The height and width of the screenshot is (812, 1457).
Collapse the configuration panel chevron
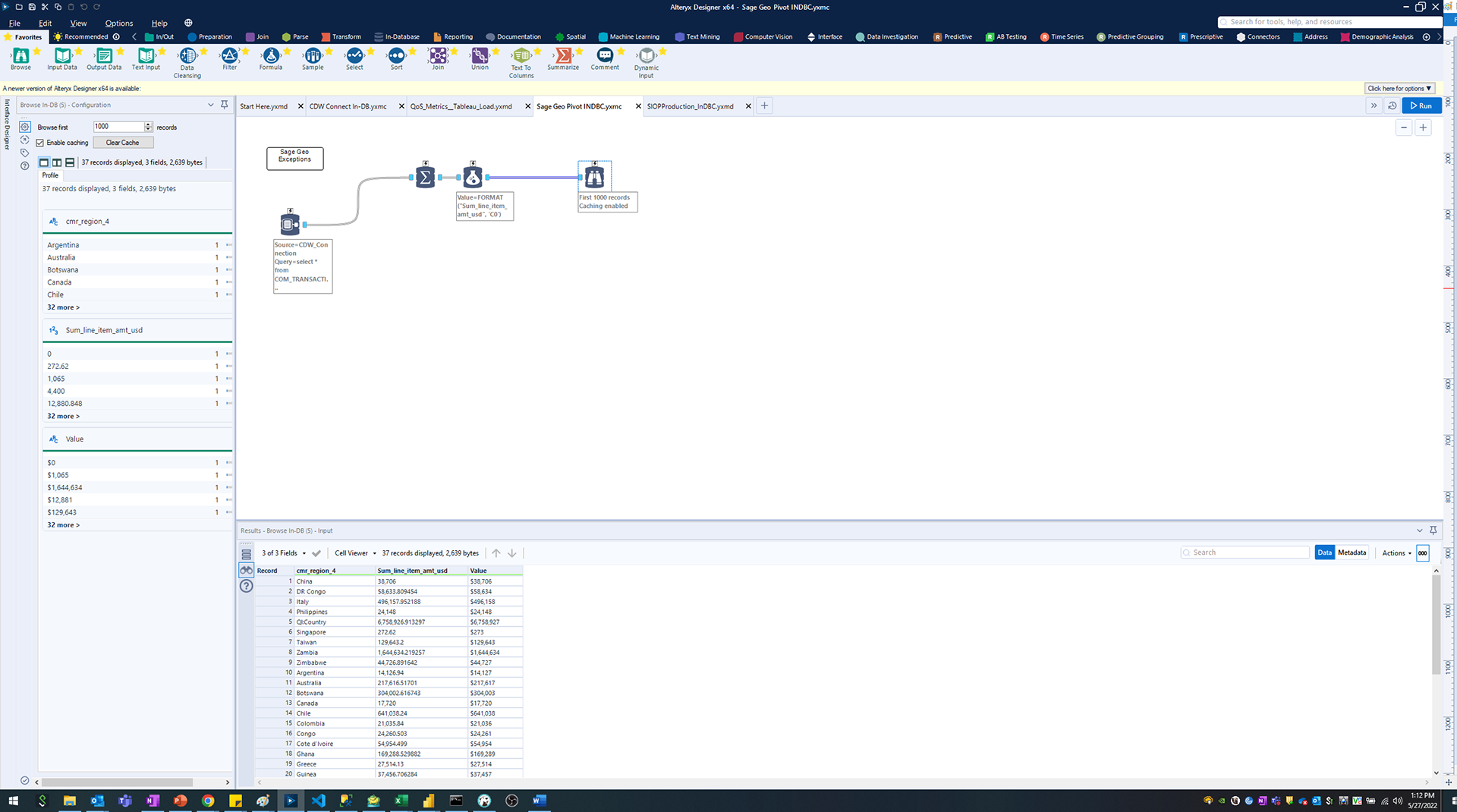(x=210, y=105)
